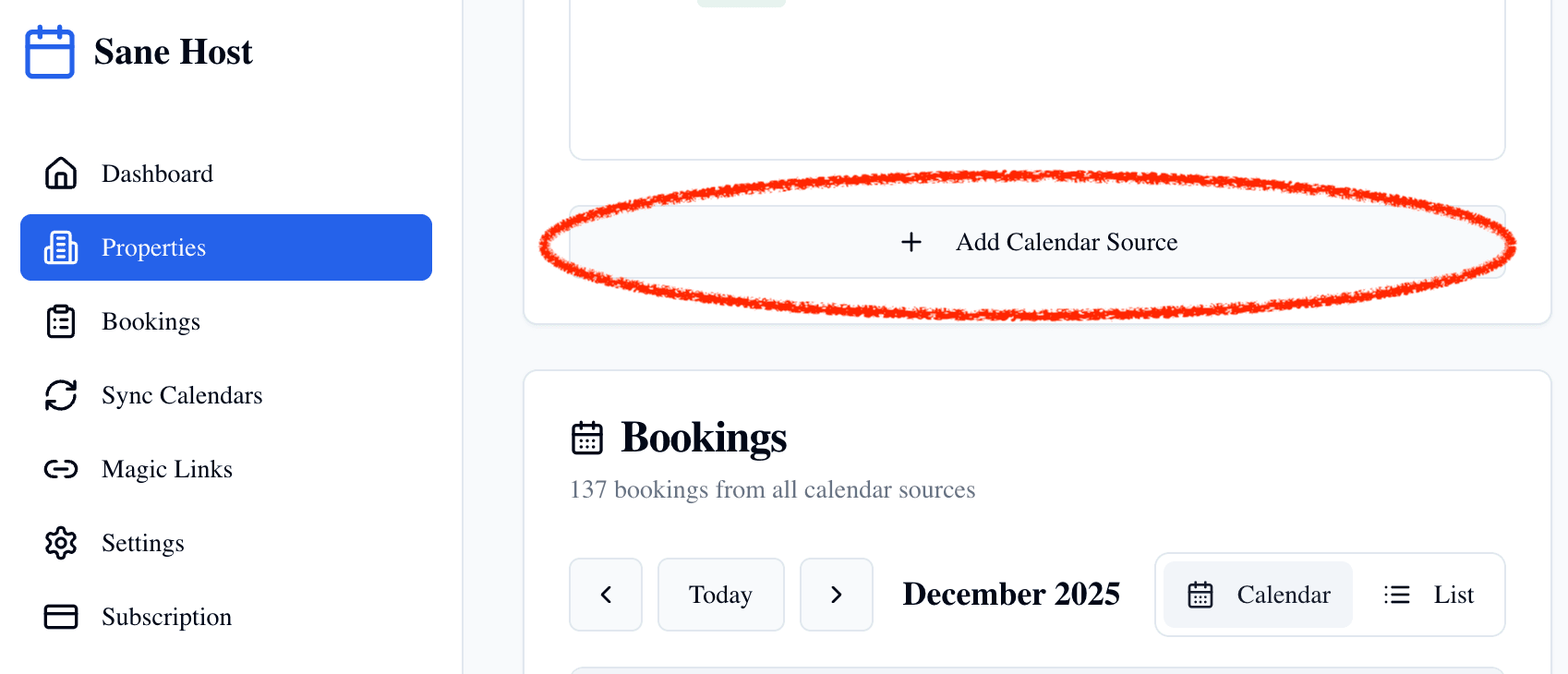Click the Subscription credit card icon
This screenshot has width=1568, height=674.
coord(60,617)
